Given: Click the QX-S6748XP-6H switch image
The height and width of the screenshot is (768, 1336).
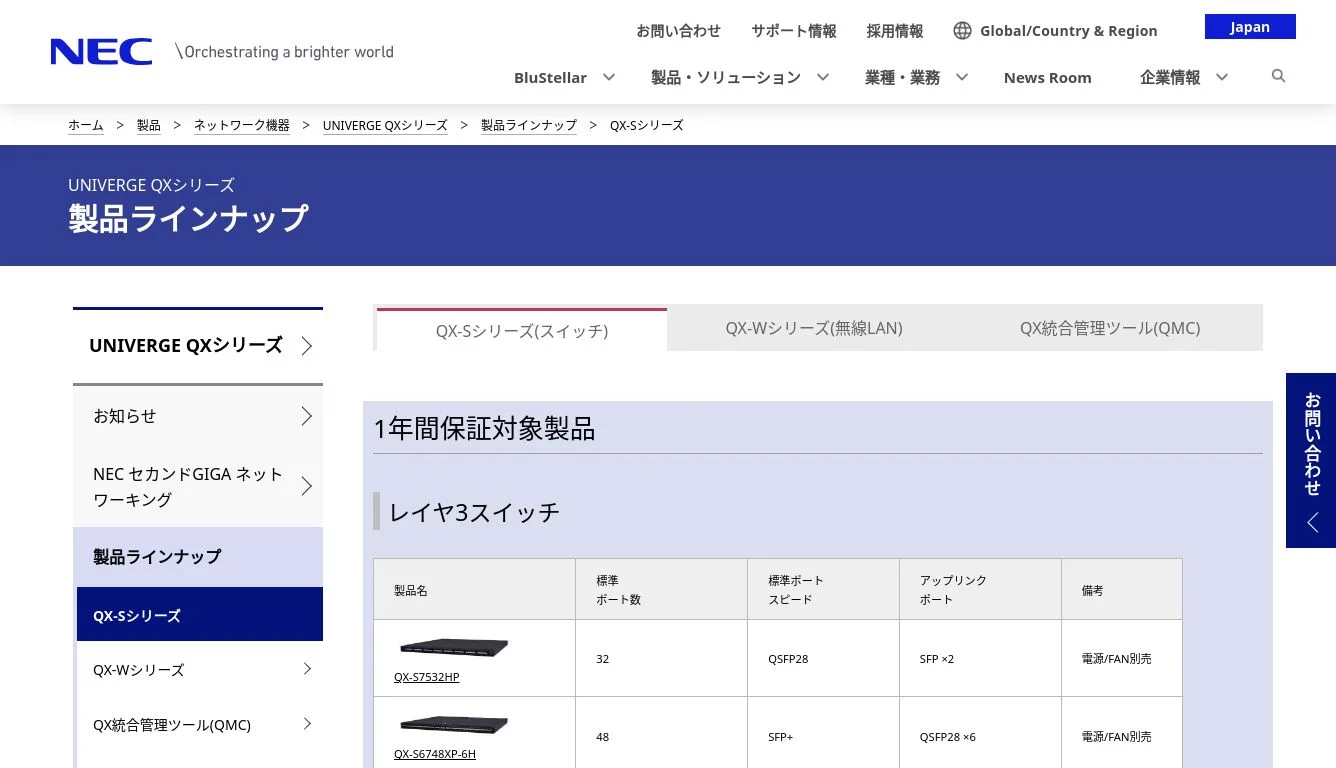Looking at the screenshot, I should pos(454,724).
